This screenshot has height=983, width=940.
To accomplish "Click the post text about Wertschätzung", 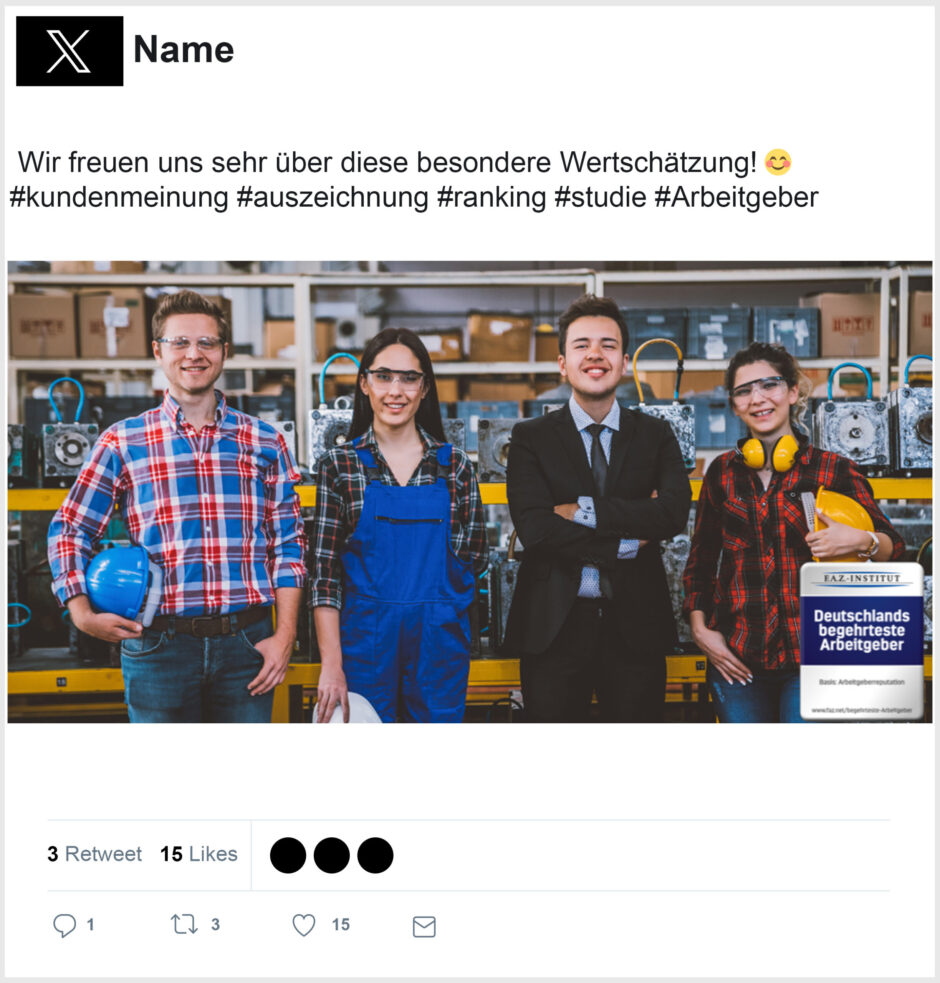I will [387, 162].
